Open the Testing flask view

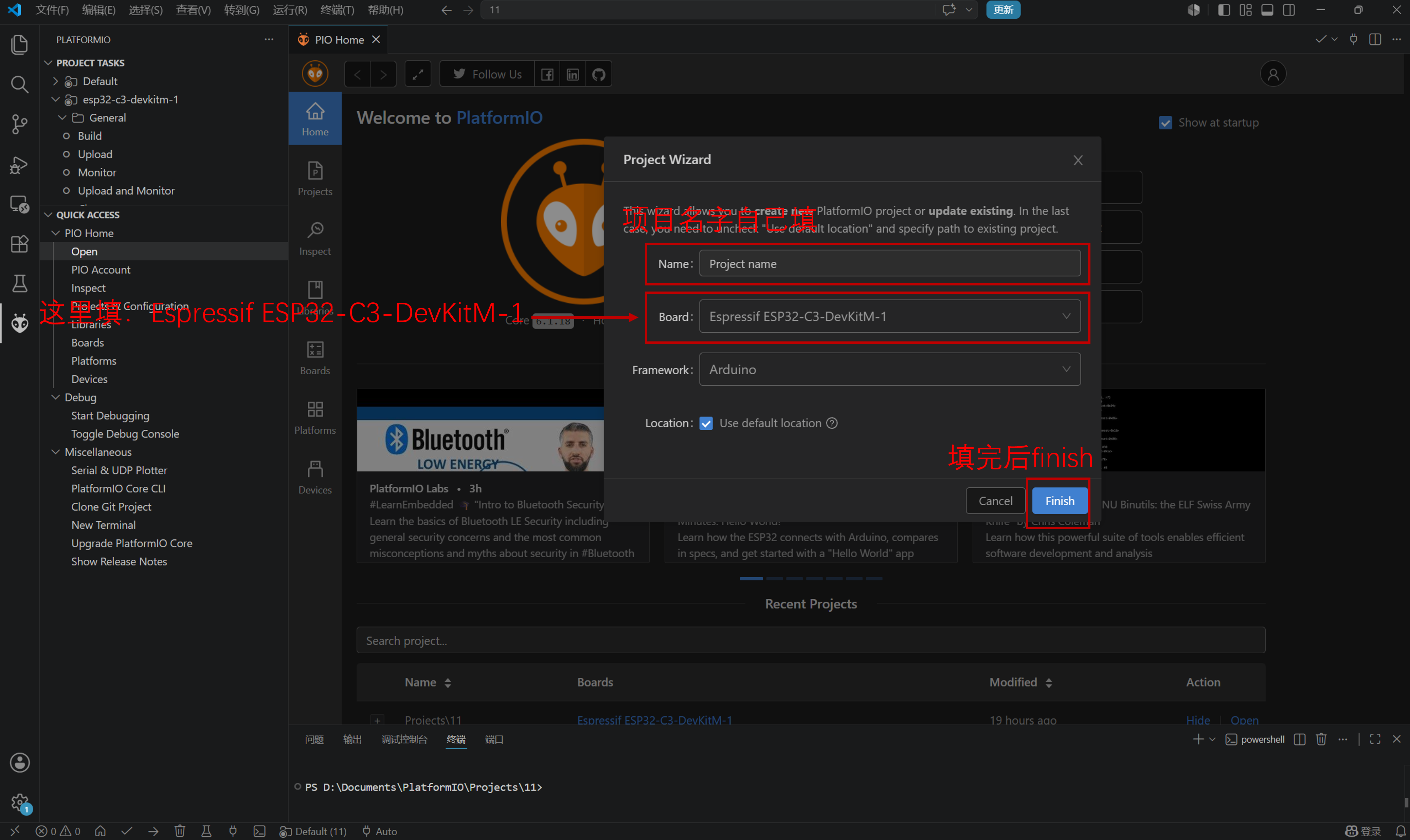(19, 284)
